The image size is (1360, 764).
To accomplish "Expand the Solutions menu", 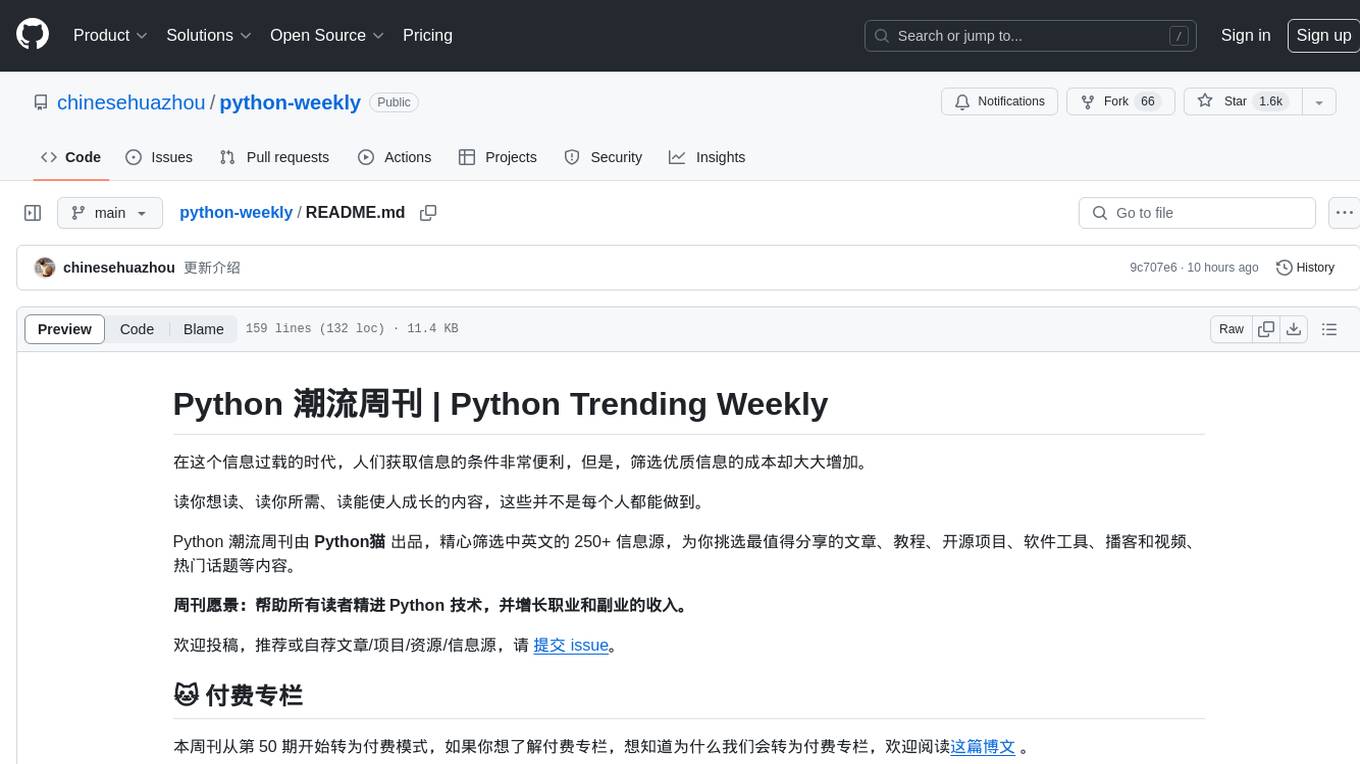I will pyautogui.click(x=208, y=35).
